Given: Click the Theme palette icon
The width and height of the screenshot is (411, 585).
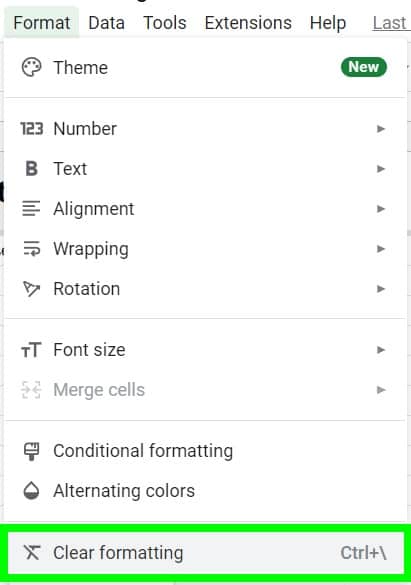Looking at the screenshot, I should point(31,68).
